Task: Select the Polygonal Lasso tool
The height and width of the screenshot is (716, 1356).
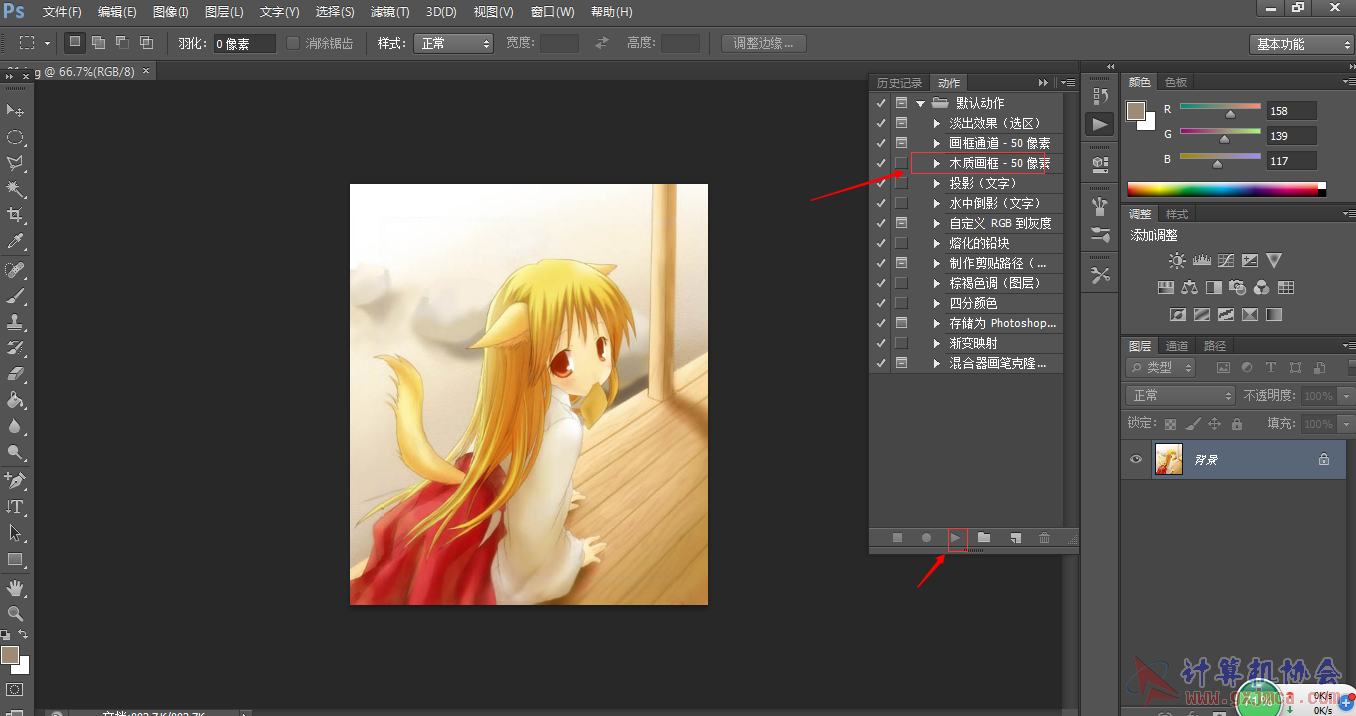Action: [15, 163]
